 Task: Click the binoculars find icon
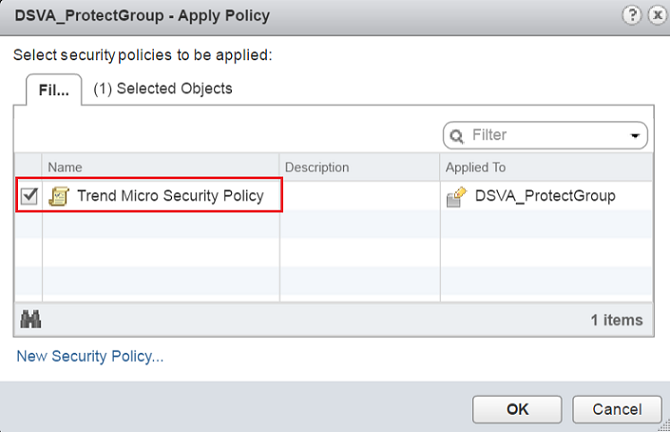coord(31,320)
